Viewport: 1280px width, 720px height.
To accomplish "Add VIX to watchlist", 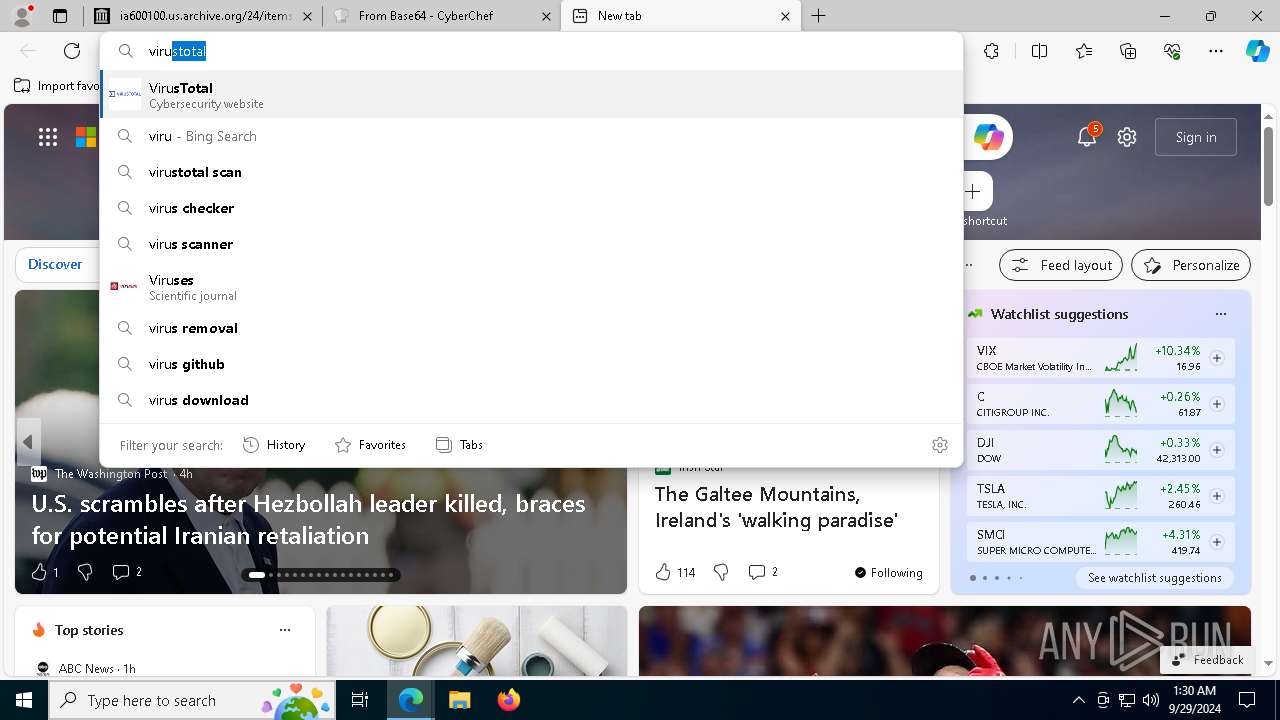I will pyautogui.click(x=1216, y=358).
